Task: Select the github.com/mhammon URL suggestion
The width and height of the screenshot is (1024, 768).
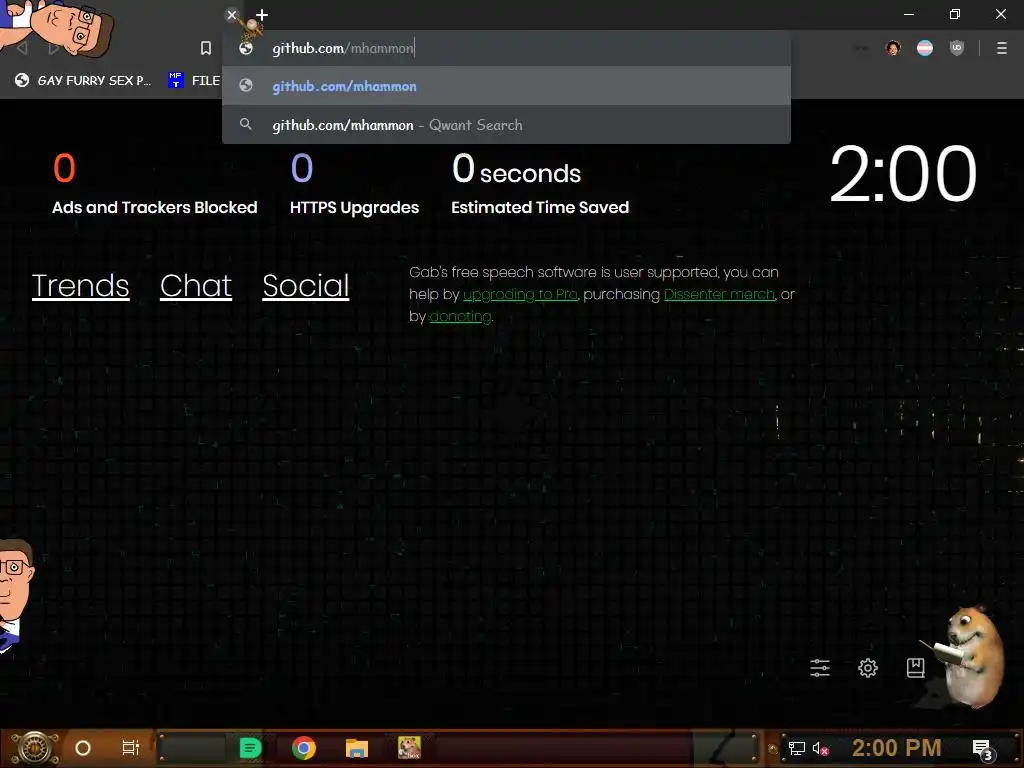Action: coord(506,86)
